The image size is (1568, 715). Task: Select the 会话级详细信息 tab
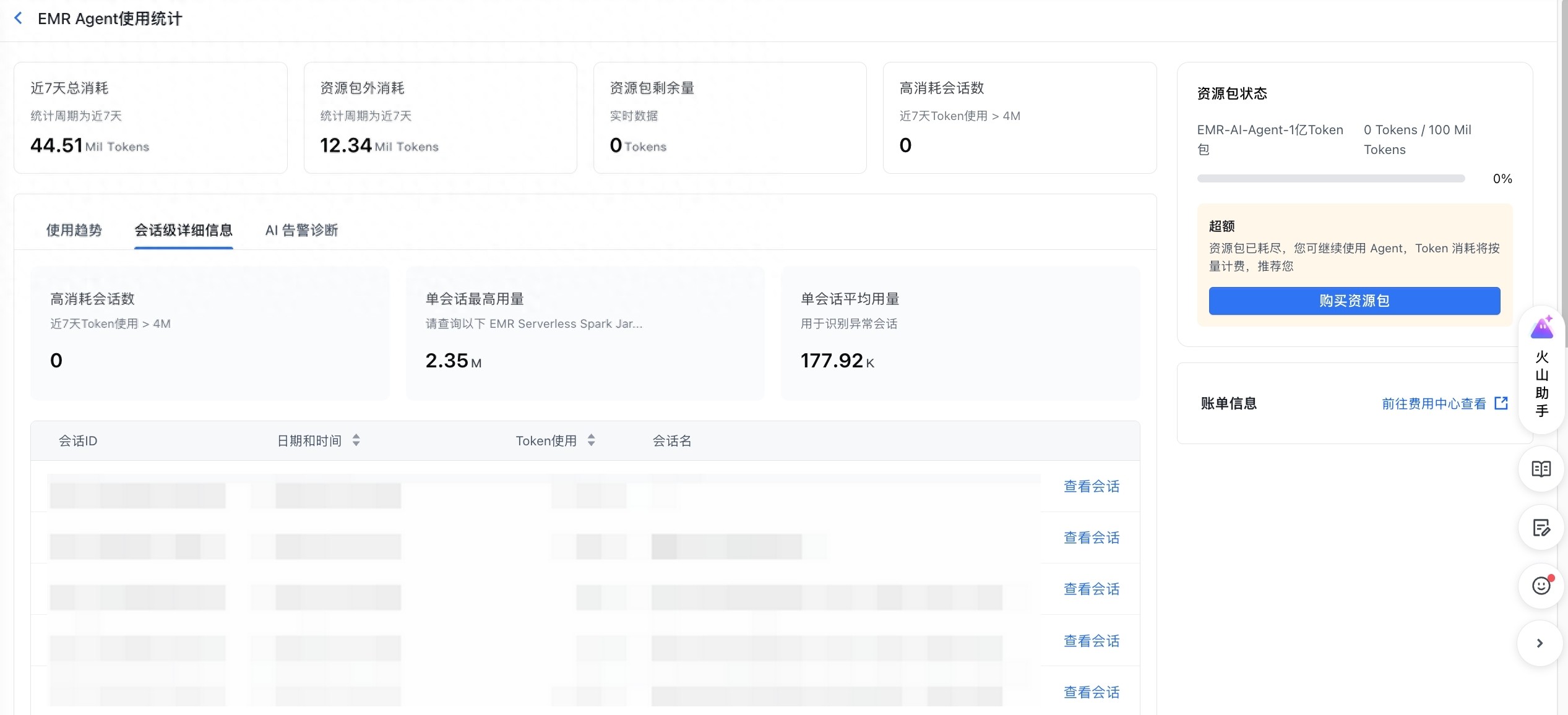coord(184,230)
